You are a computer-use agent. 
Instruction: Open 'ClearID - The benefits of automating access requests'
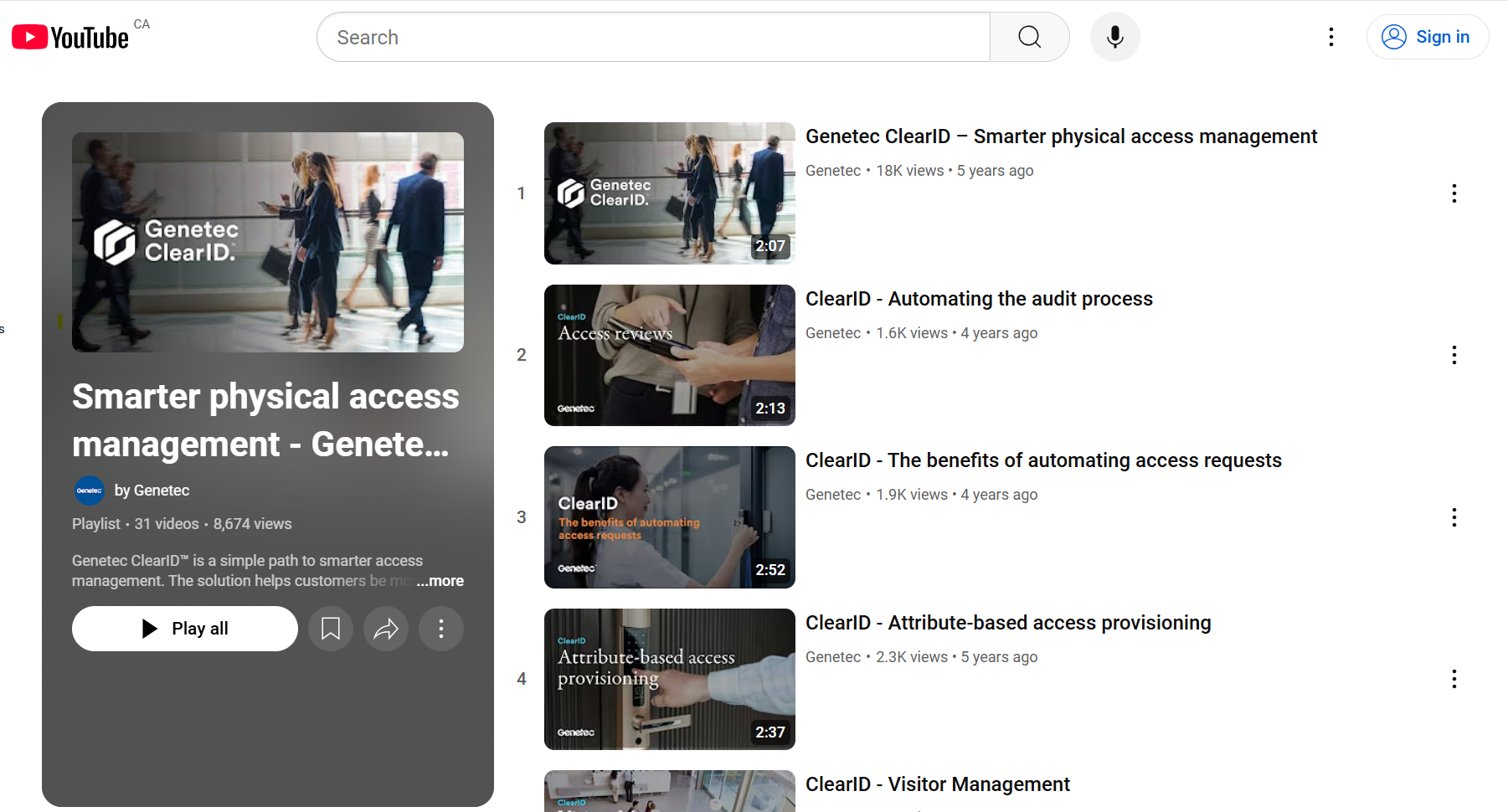(1042, 460)
